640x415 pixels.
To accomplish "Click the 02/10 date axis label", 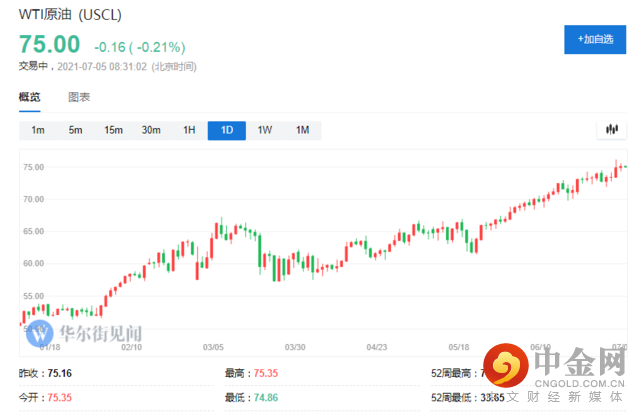I will pyautogui.click(x=131, y=347).
